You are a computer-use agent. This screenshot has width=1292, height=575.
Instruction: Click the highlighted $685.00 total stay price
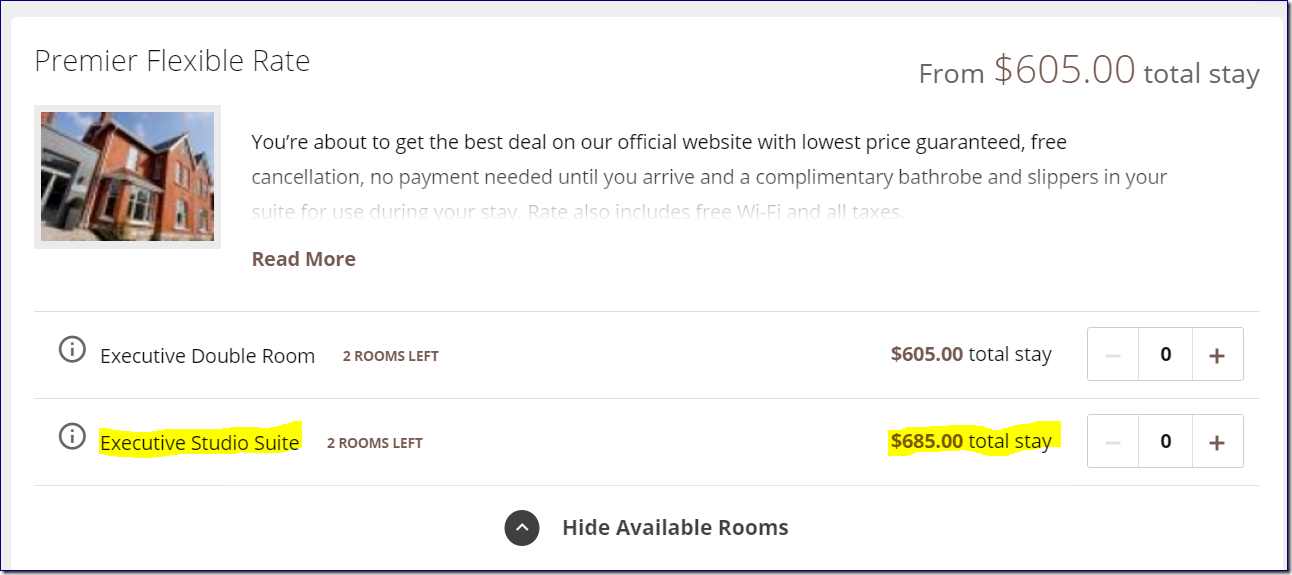click(x=970, y=441)
